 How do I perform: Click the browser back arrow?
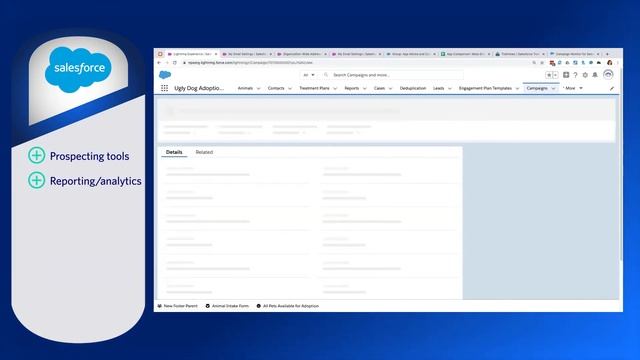pyautogui.click(x=159, y=62)
